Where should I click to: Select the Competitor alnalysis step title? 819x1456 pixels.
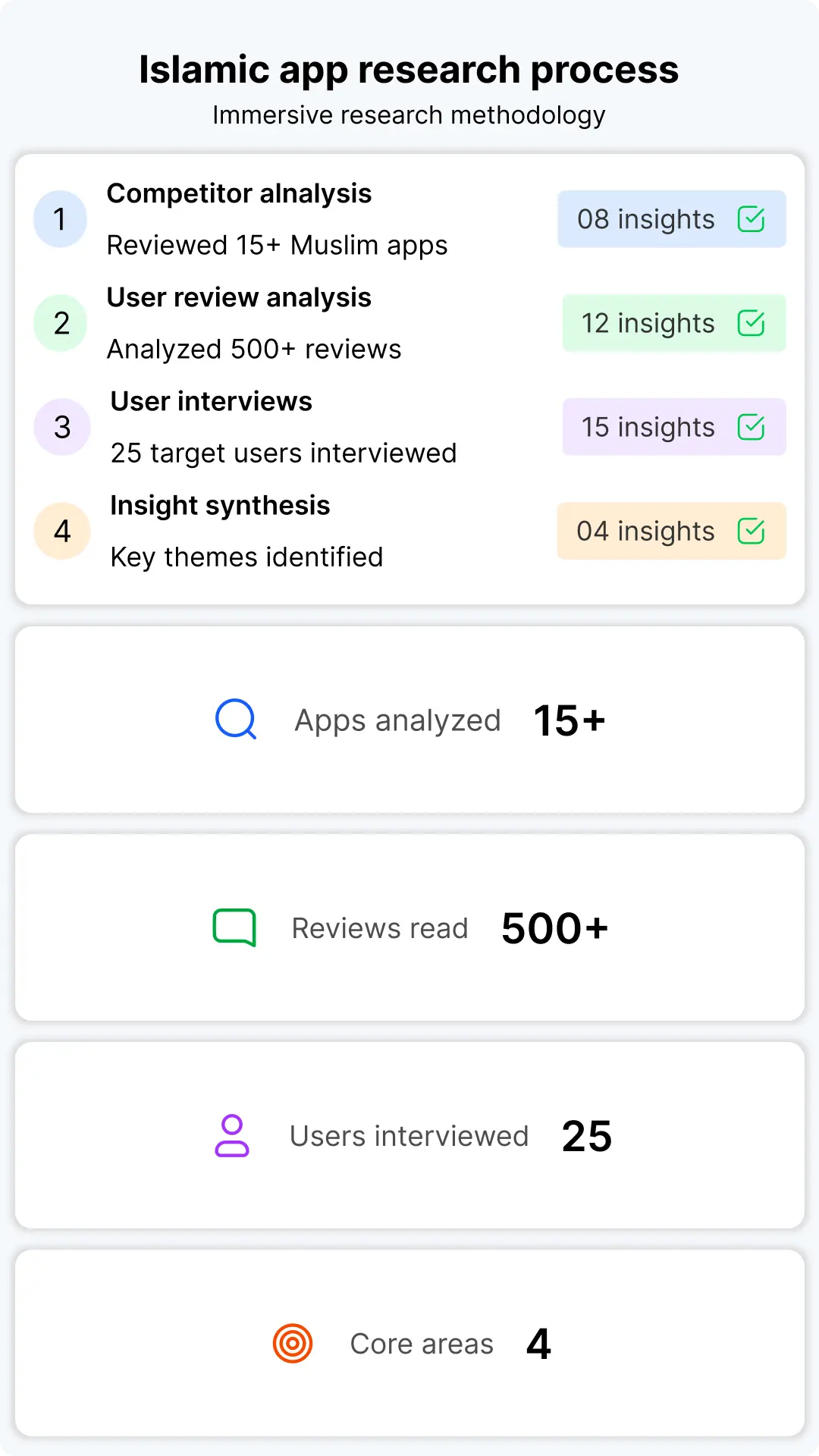pos(239,193)
